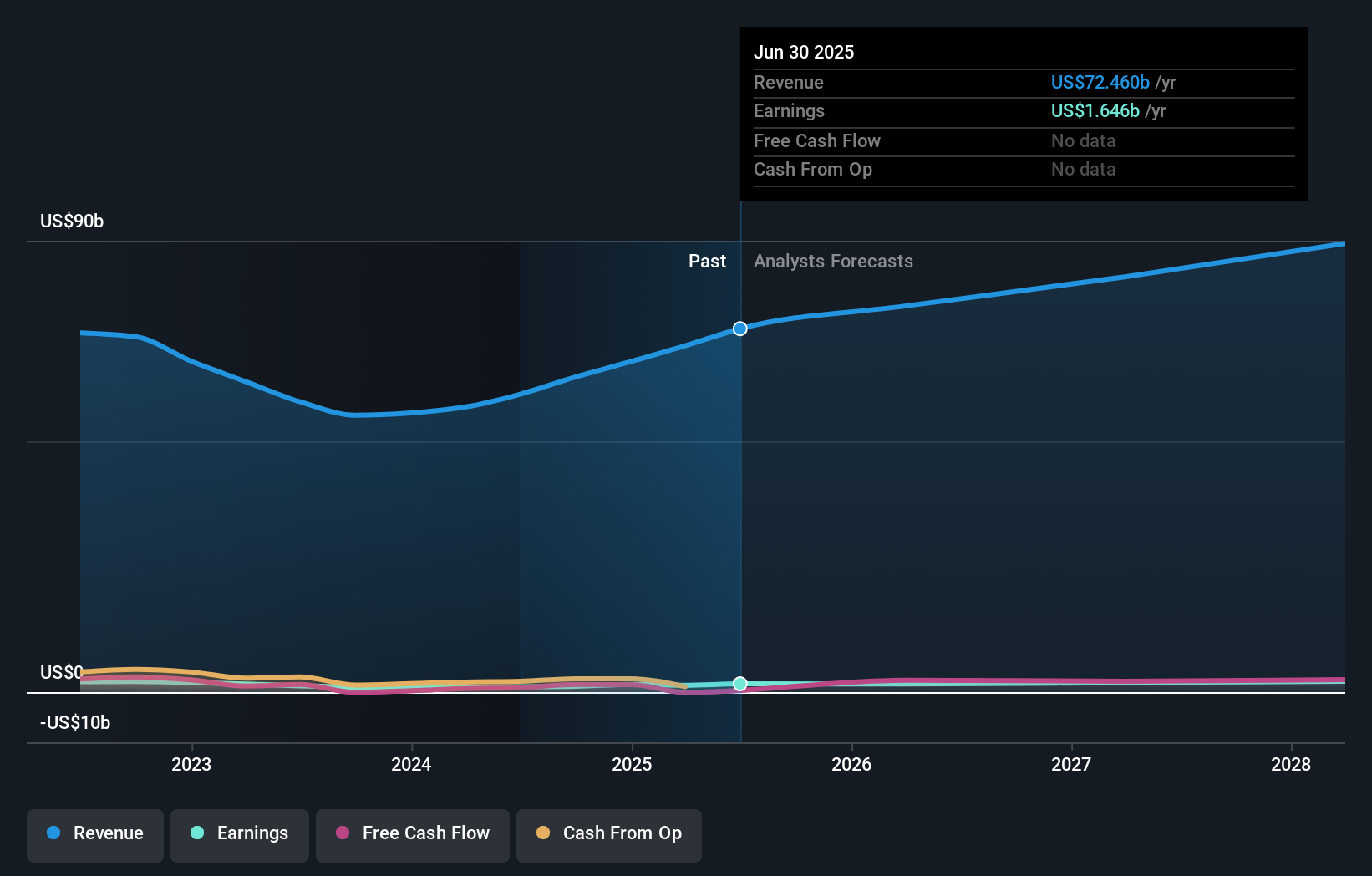Click the blue Revenue legend dot
The image size is (1372, 876).
pyautogui.click(x=53, y=833)
